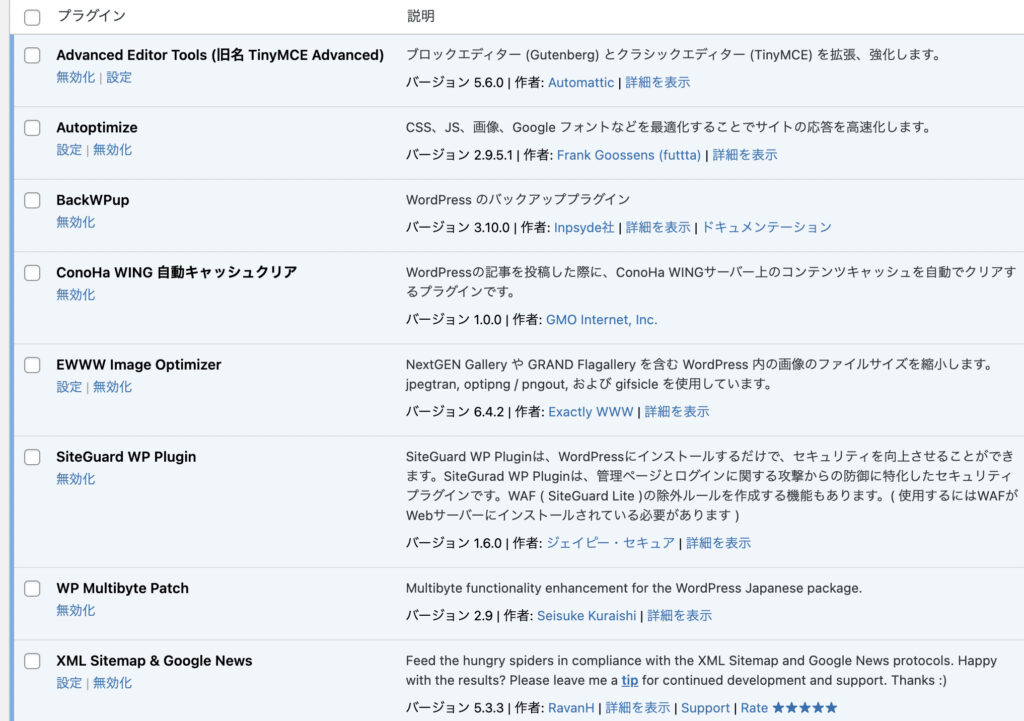Click 無効化 under ConoHa WING plugin
This screenshot has width=1024, height=721.
pos(76,295)
